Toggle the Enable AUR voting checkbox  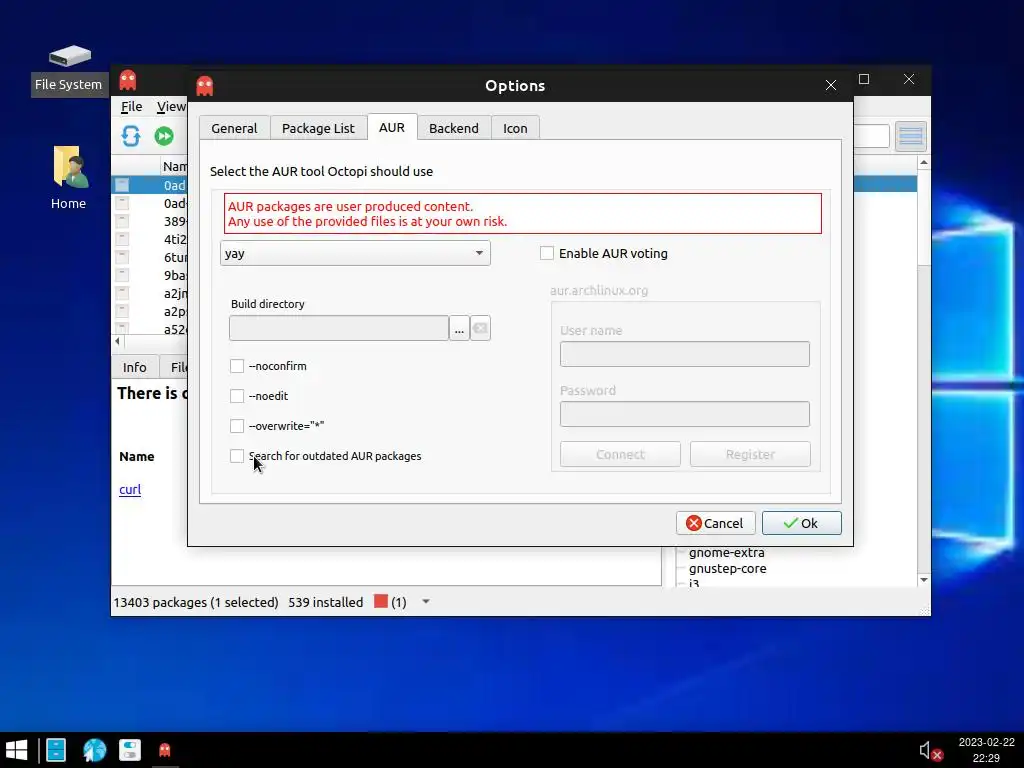(x=547, y=253)
